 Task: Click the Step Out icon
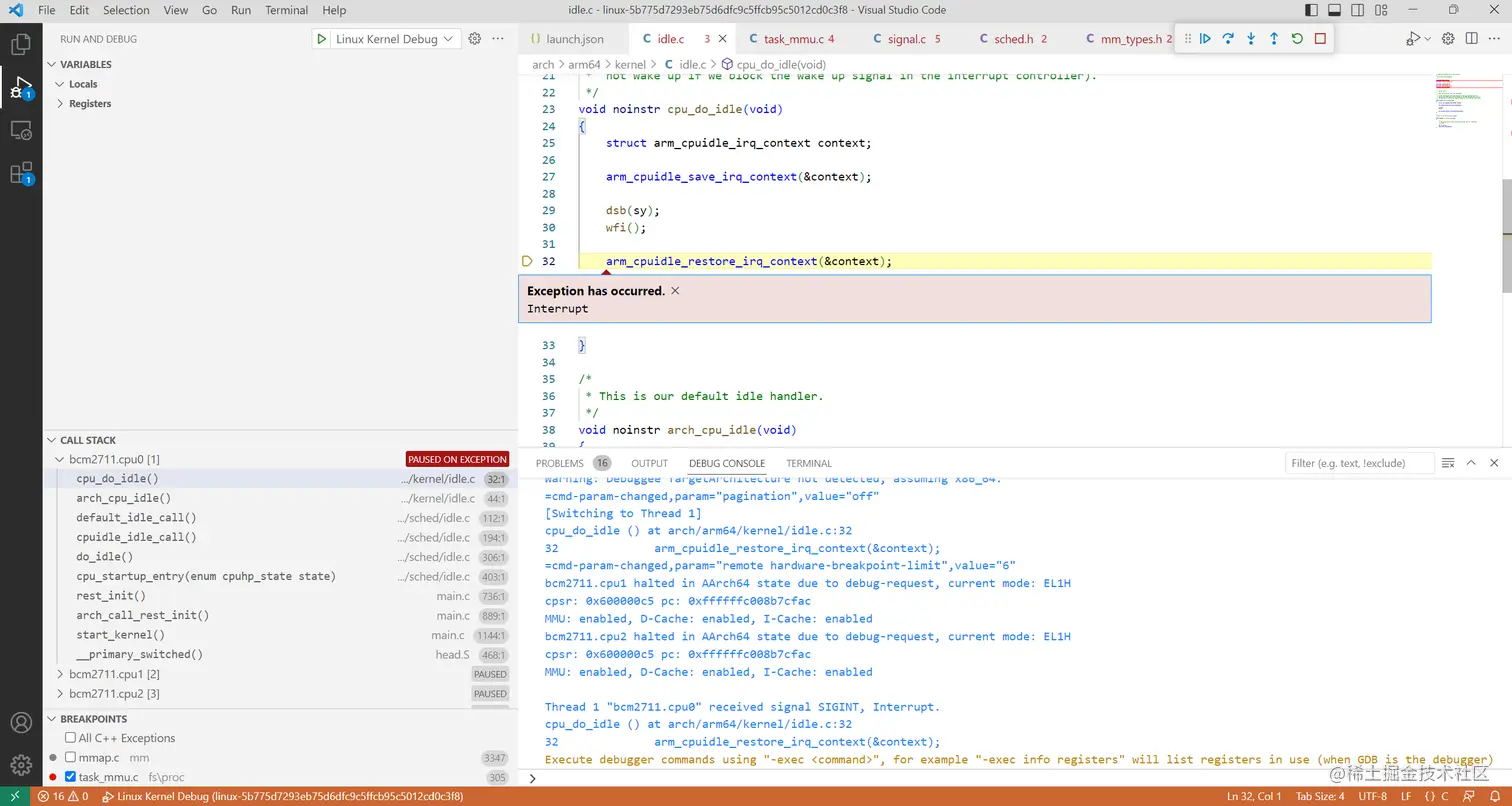(x=1272, y=38)
